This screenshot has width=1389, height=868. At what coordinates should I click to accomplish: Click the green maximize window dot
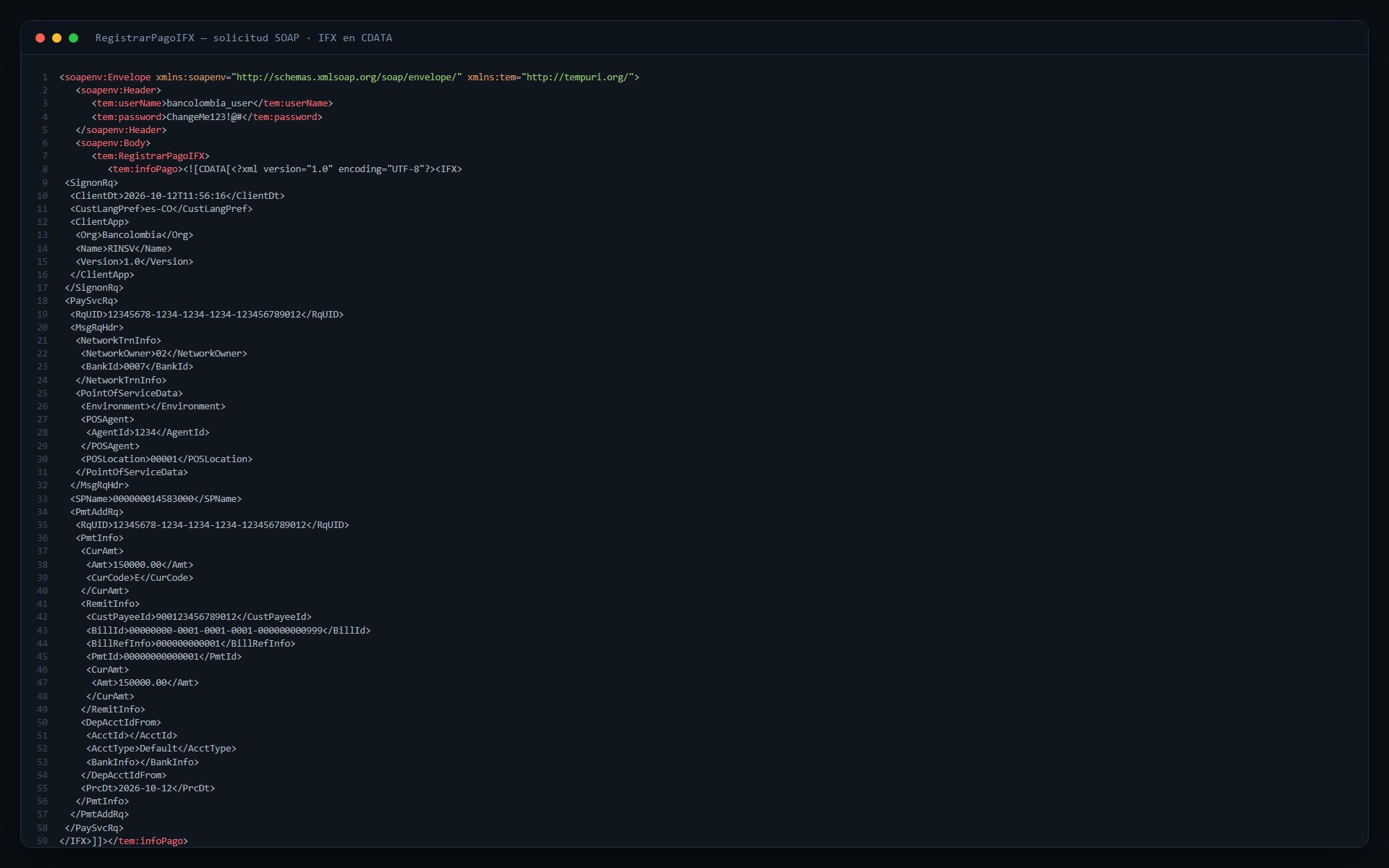point(73,38)
